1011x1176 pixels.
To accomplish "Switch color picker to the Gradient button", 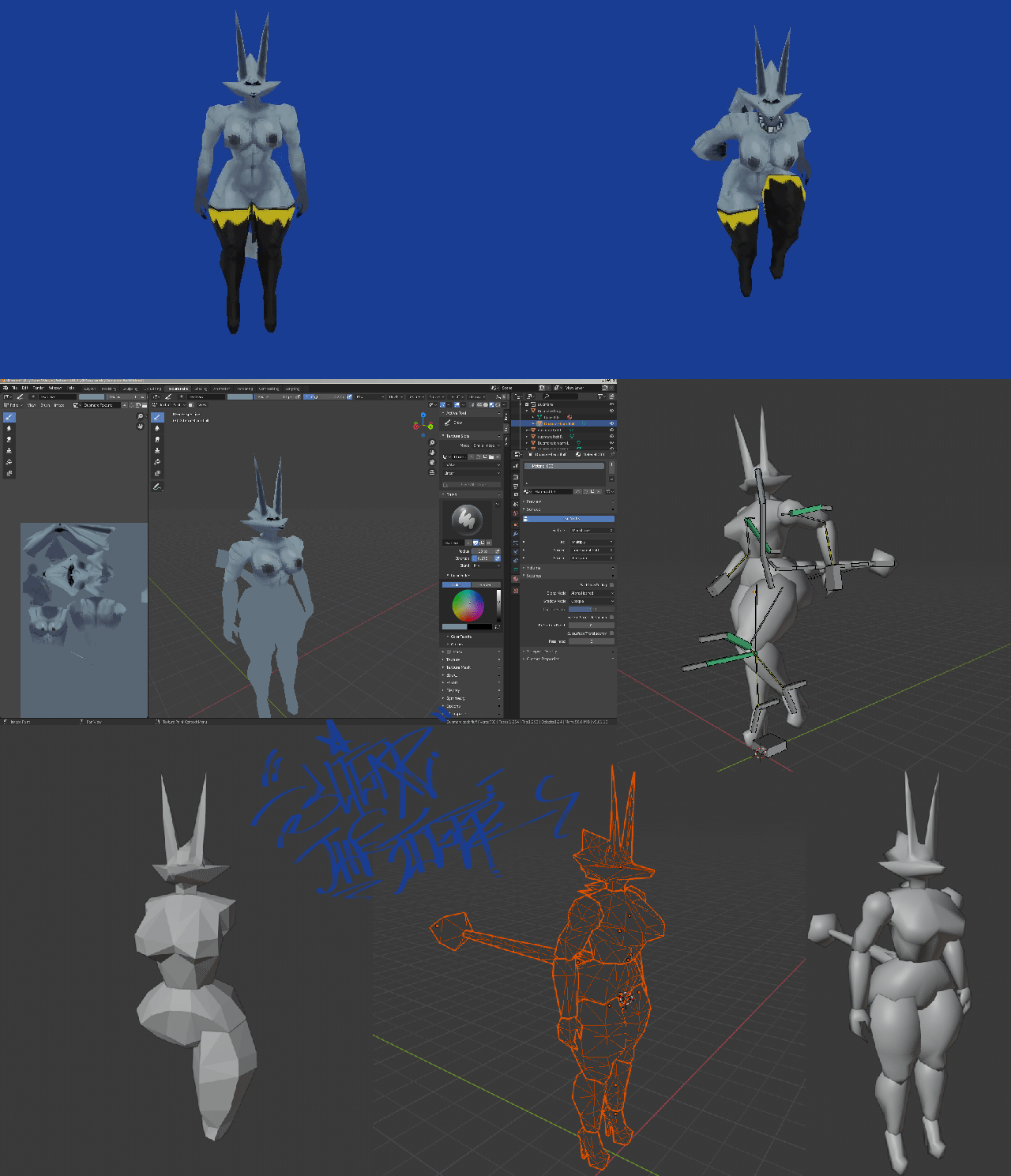I will click(485, 584).
